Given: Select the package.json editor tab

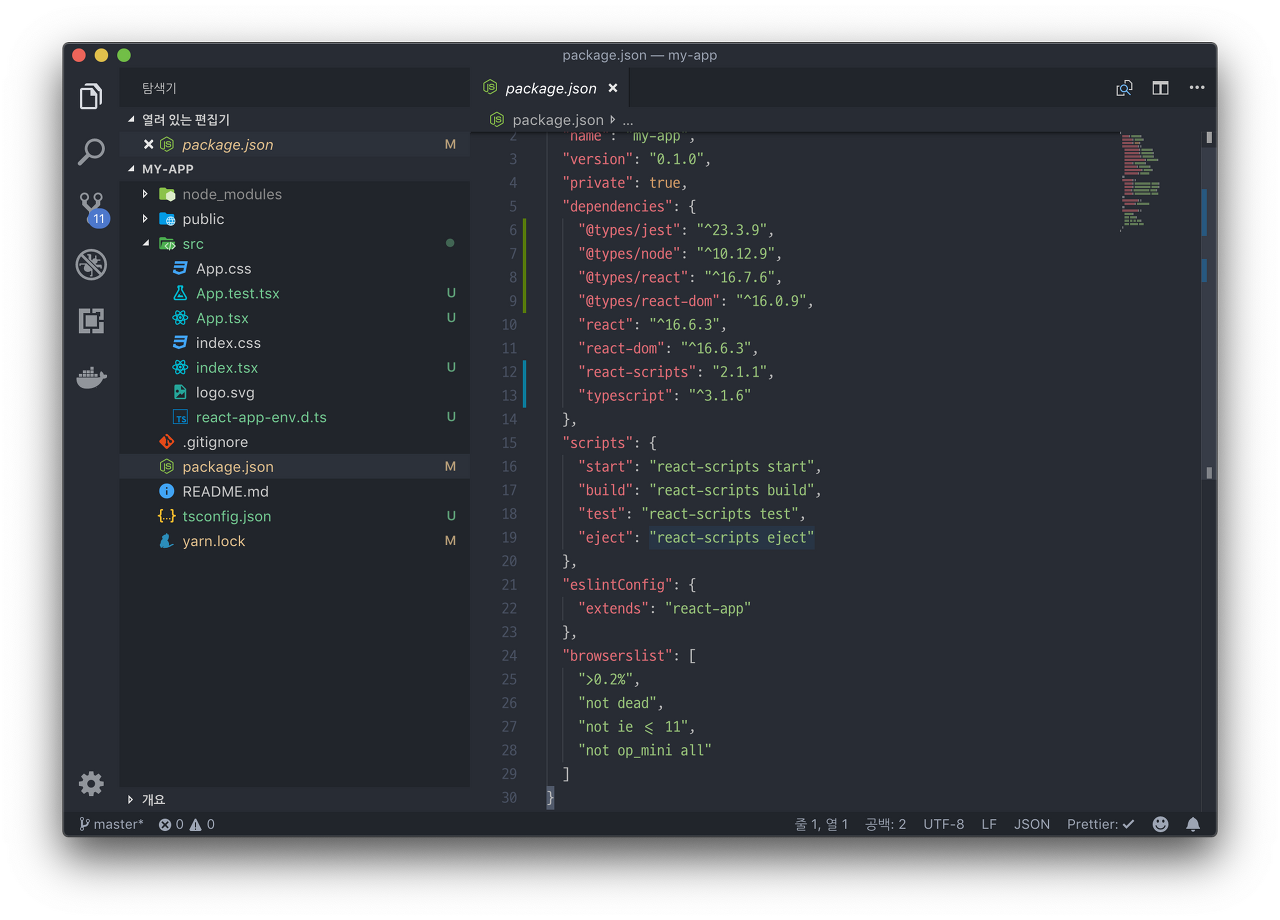Looking at the screenshot, I should [x=551, y=88].
